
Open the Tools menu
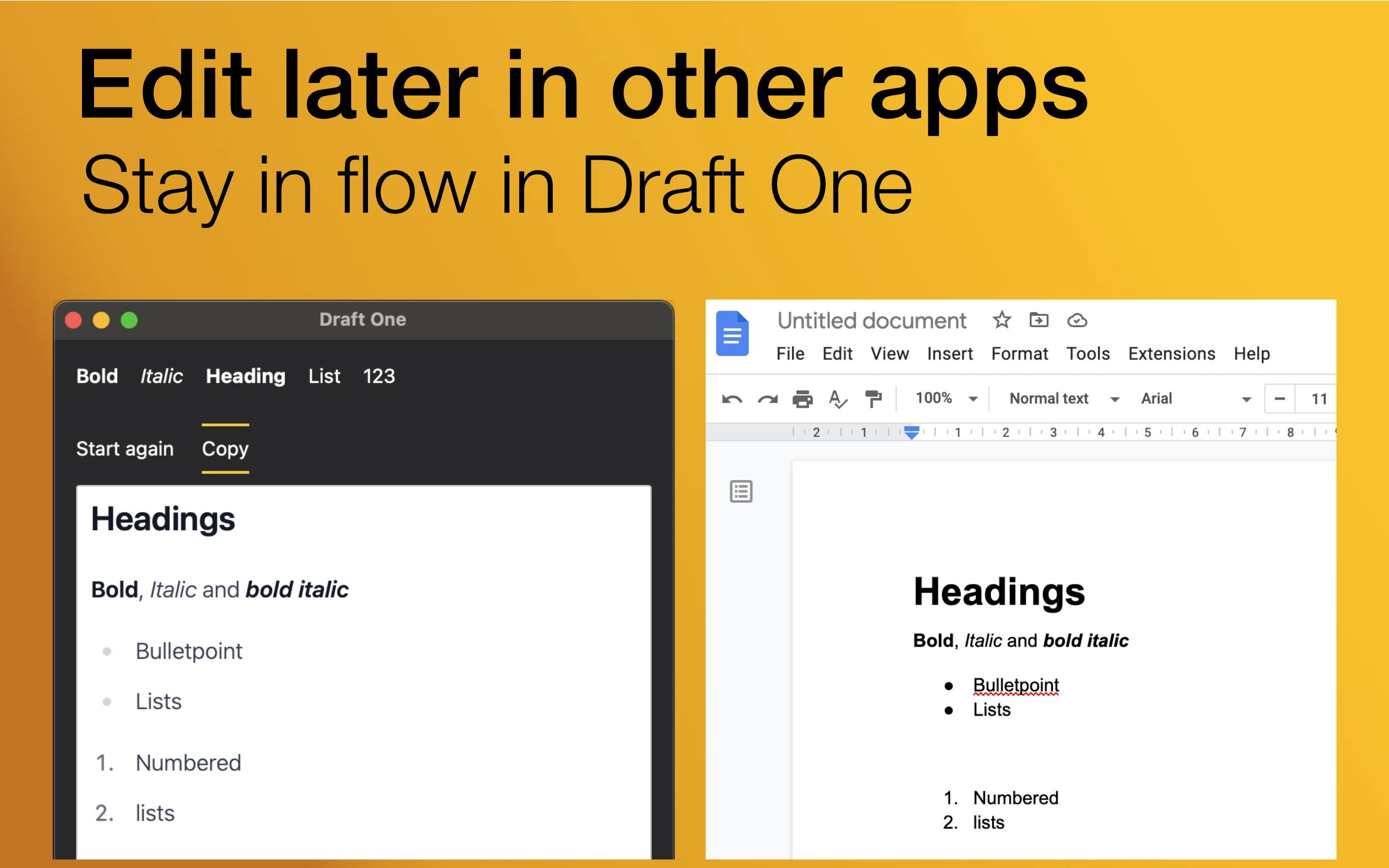(1088, 353)
